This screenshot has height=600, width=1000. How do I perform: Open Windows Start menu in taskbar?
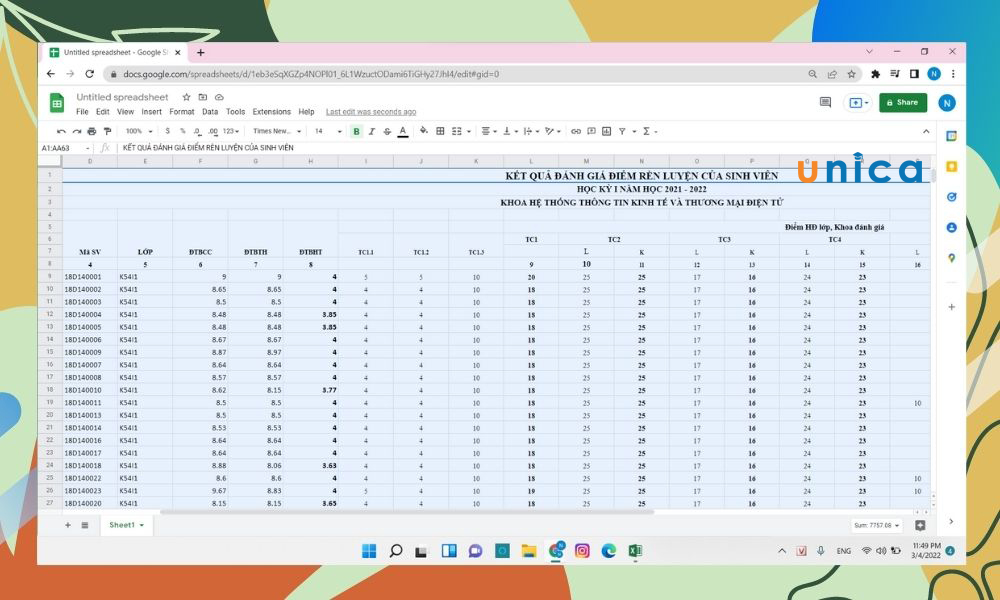369,551
